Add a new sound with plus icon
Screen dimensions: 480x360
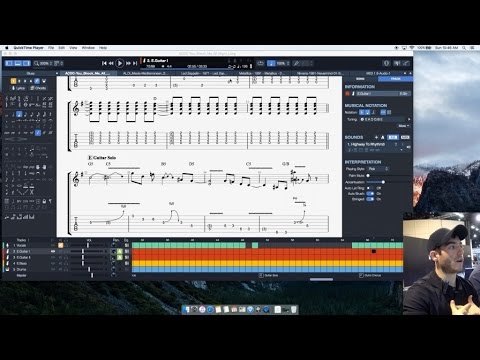[x=376, y=137]
